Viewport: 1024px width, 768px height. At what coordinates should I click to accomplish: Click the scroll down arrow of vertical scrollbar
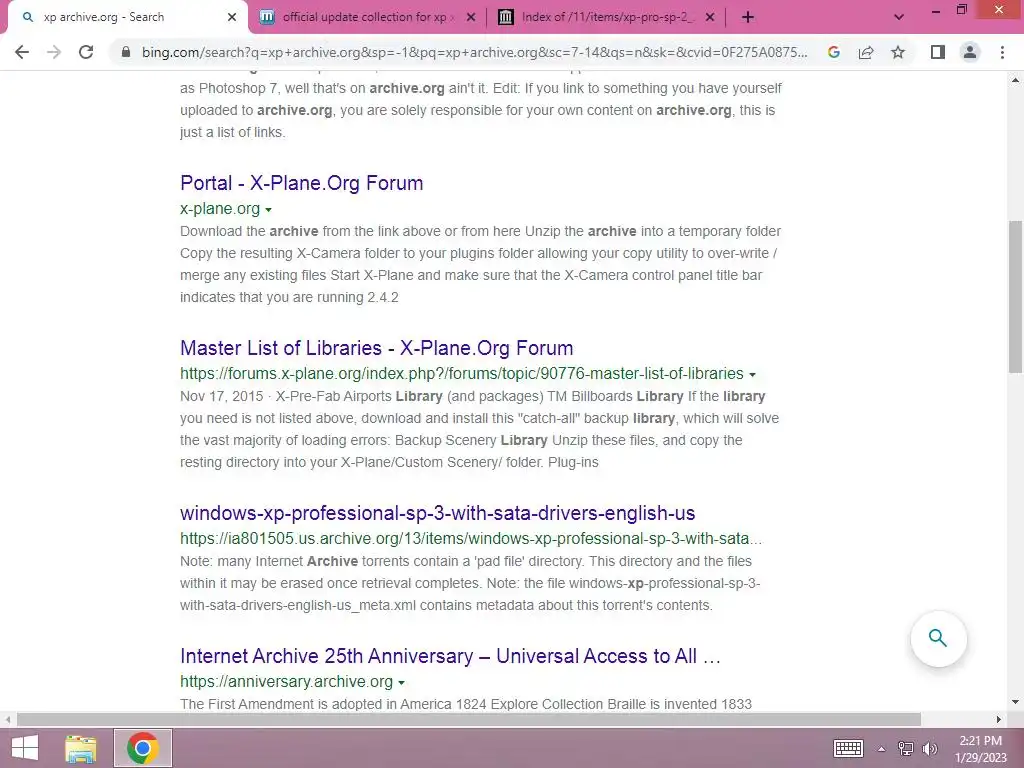point(1015,703)
